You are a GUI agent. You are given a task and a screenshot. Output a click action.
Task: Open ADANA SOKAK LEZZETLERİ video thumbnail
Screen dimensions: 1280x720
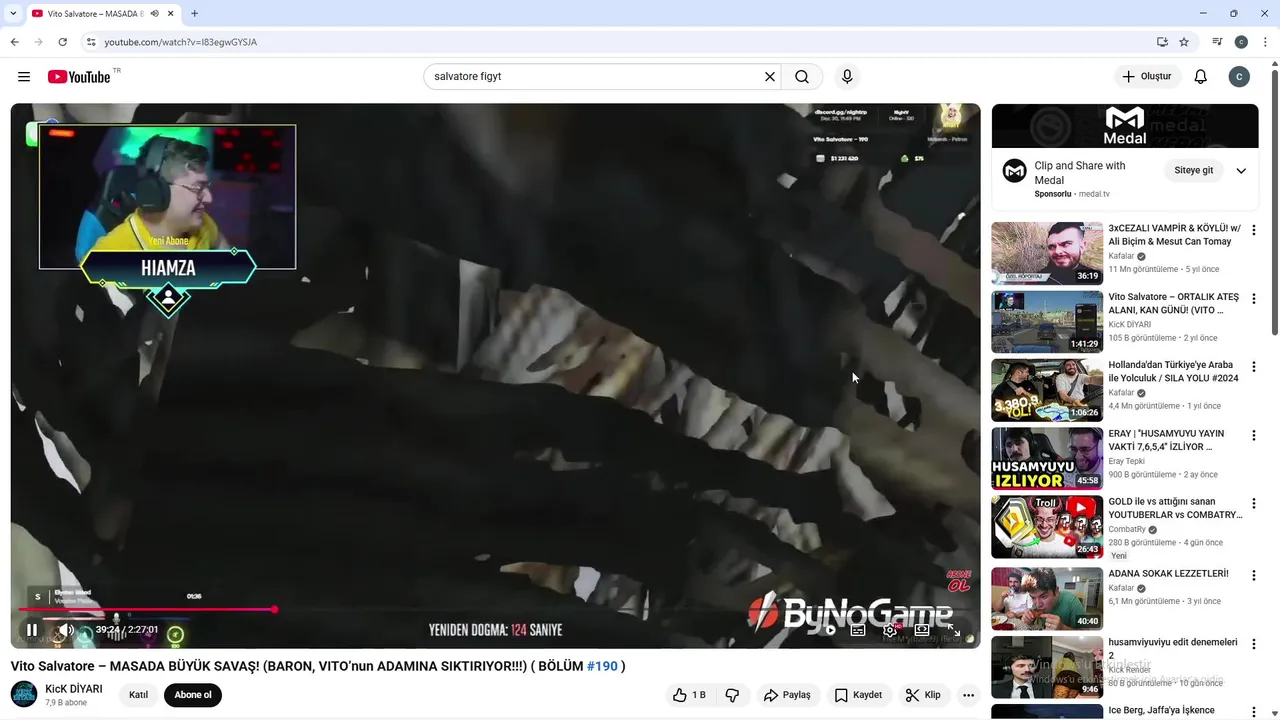[x=1047, y=599]
